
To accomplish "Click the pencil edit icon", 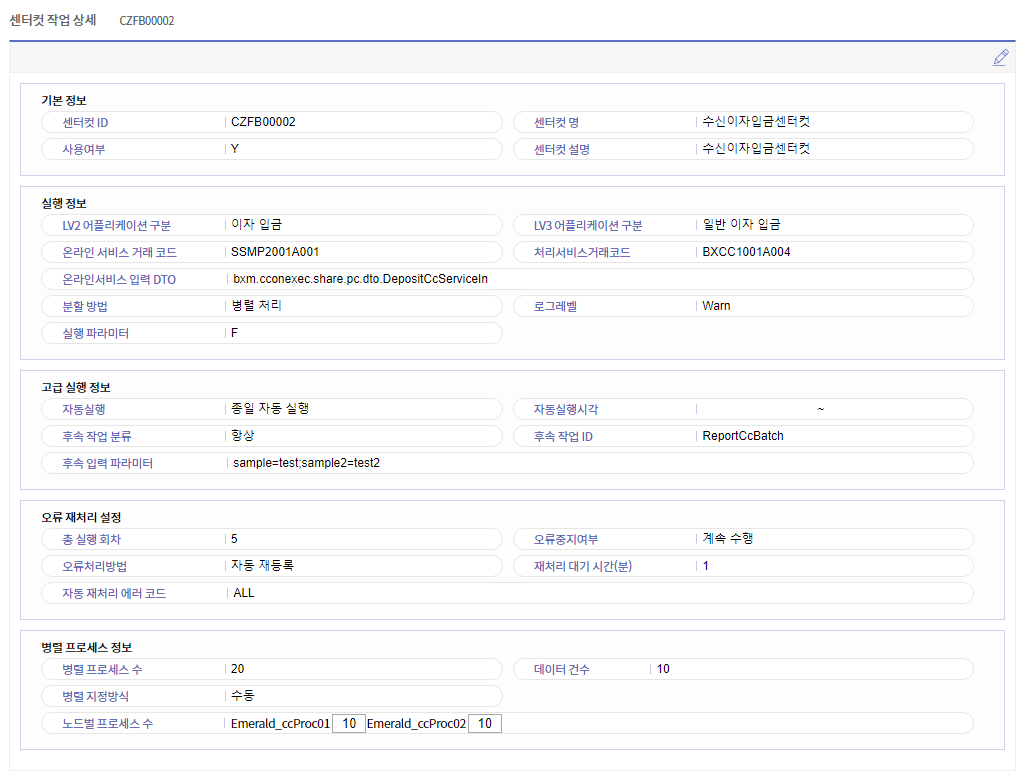I will pyautogui.click(x=1000, y=58).
